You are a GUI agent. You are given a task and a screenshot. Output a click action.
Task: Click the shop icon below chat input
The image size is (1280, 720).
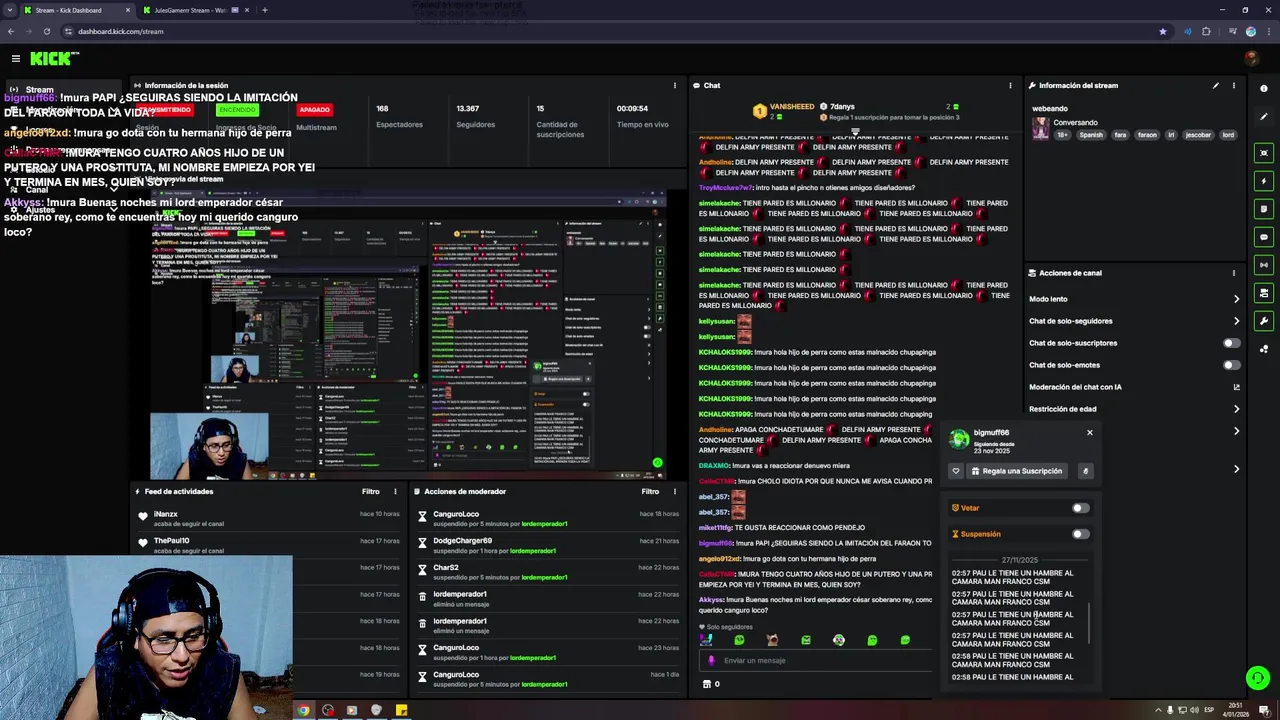tap(707, 684)
